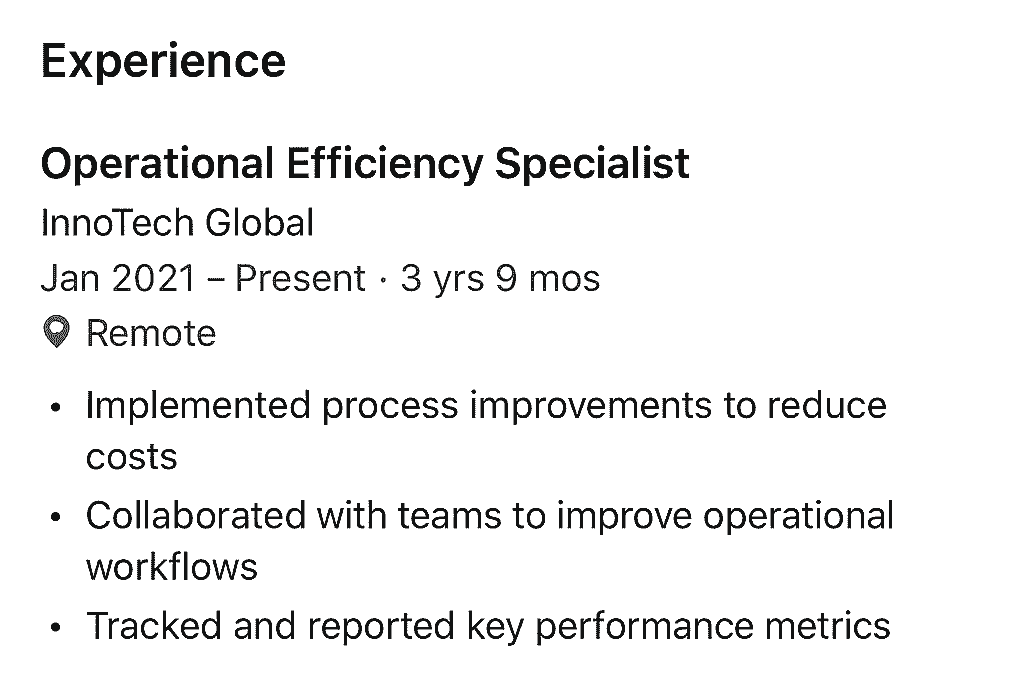Click the word Present in date range

pos(300,278)
